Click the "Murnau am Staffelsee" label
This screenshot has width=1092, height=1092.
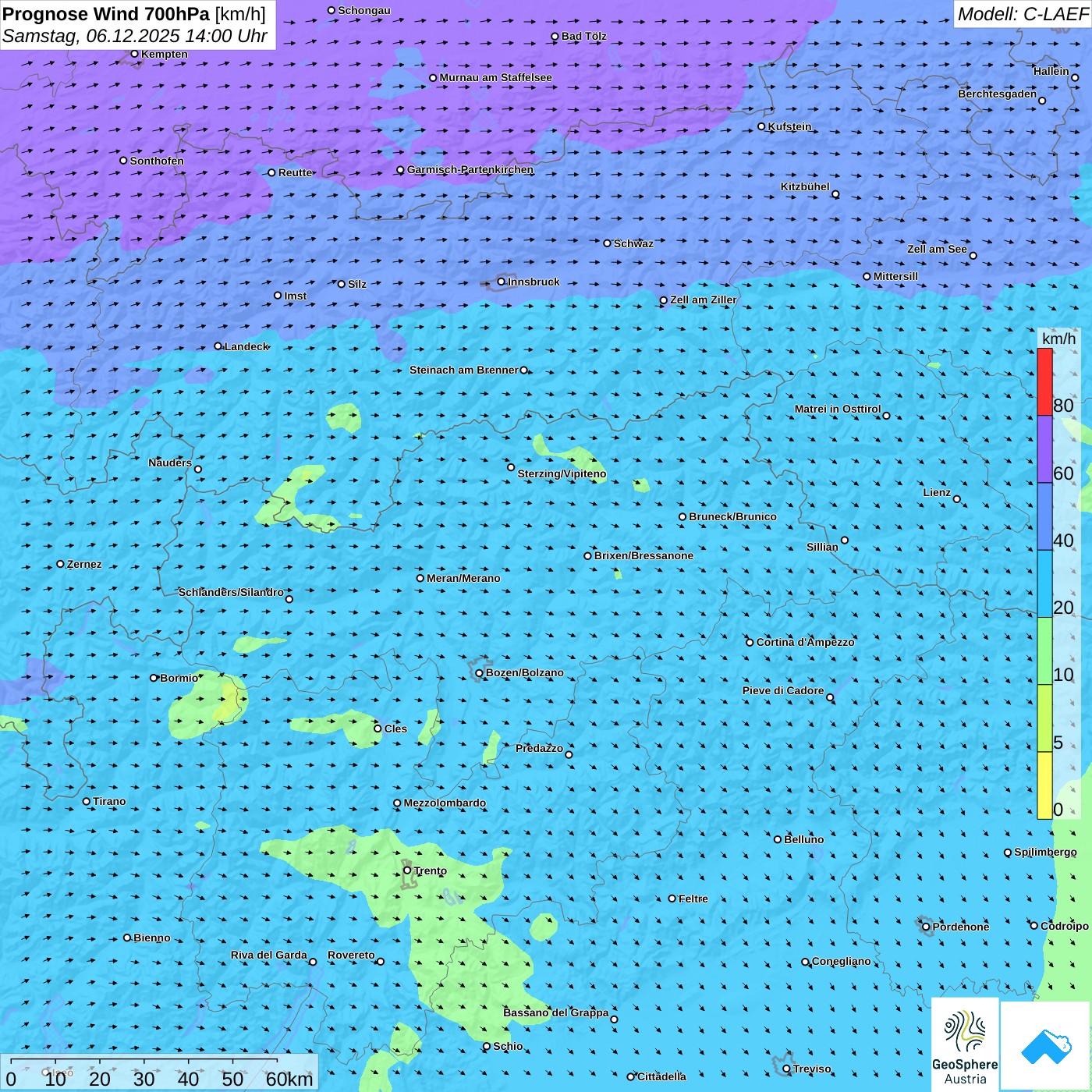click(x=495, y=77)
